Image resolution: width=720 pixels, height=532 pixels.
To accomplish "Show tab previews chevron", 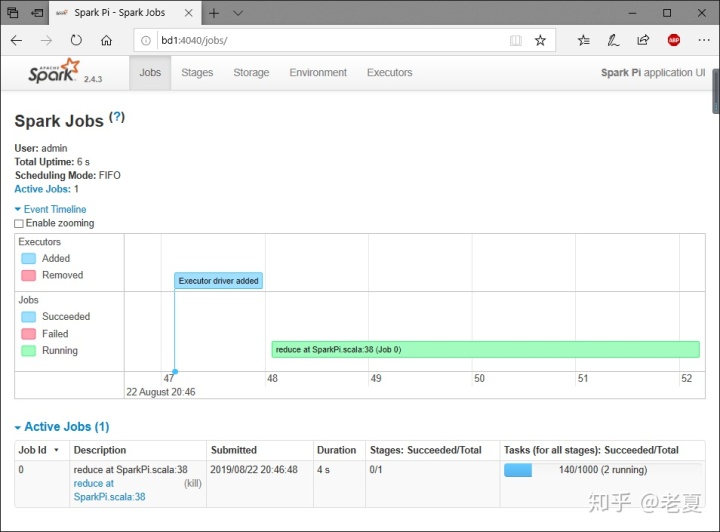I will pyautogui.click(x=238, y=13).
